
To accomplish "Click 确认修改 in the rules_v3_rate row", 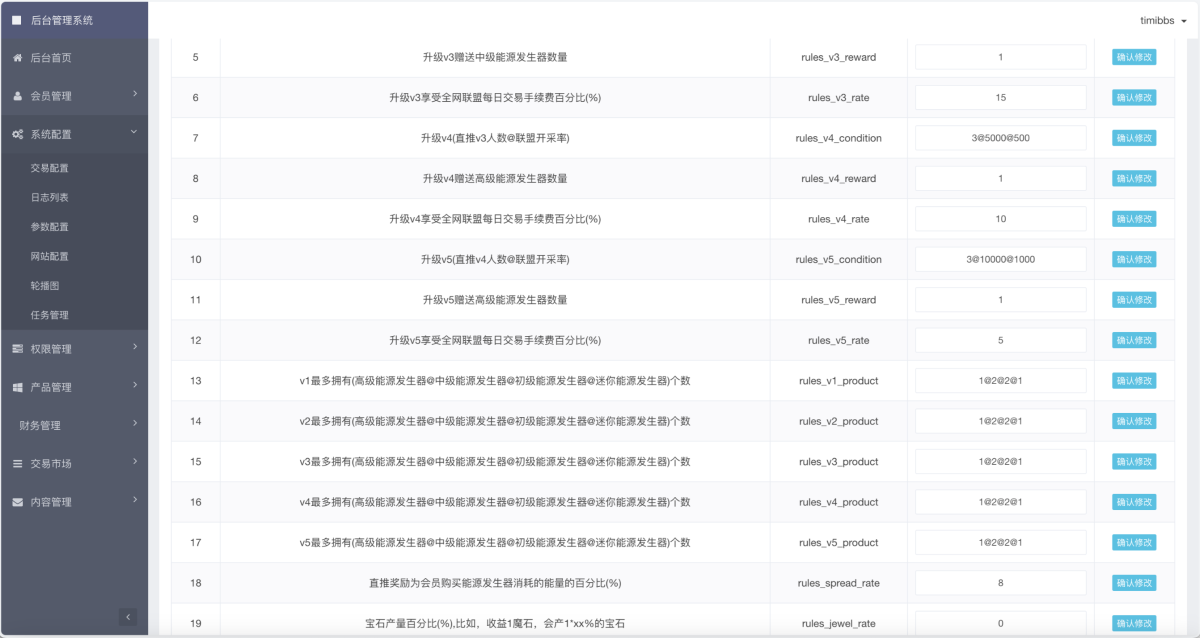I will 1134,97.
